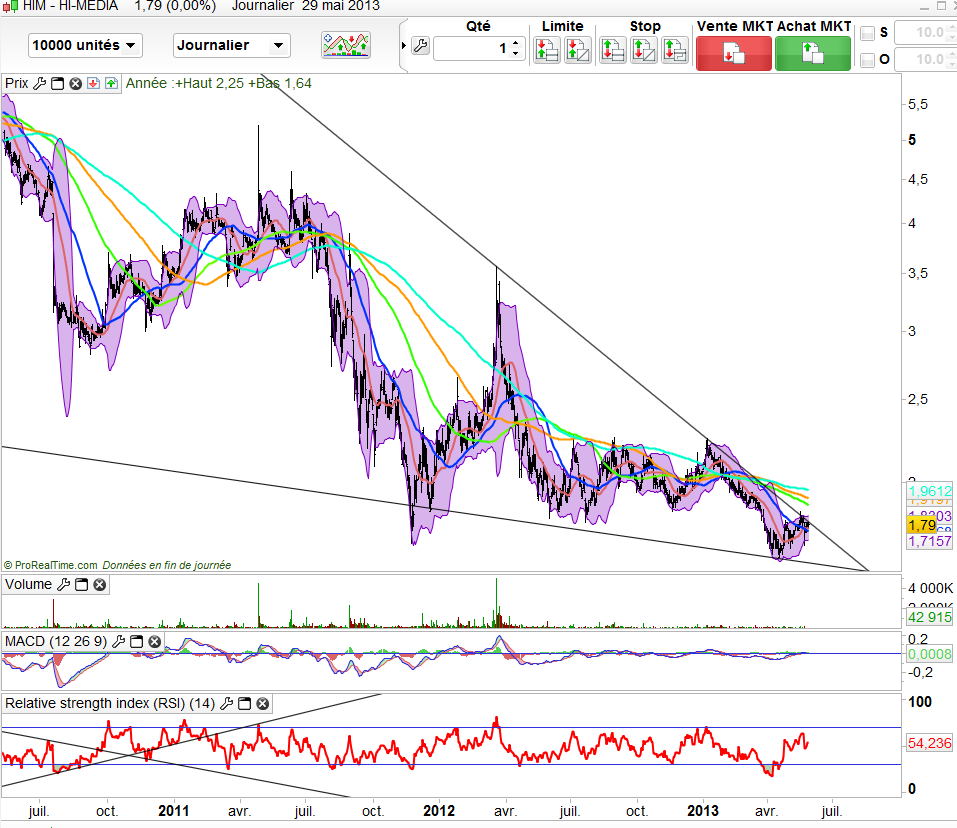Expand the order toolbar small arrow
957x828 pixels.
click(x=403, y=47)
